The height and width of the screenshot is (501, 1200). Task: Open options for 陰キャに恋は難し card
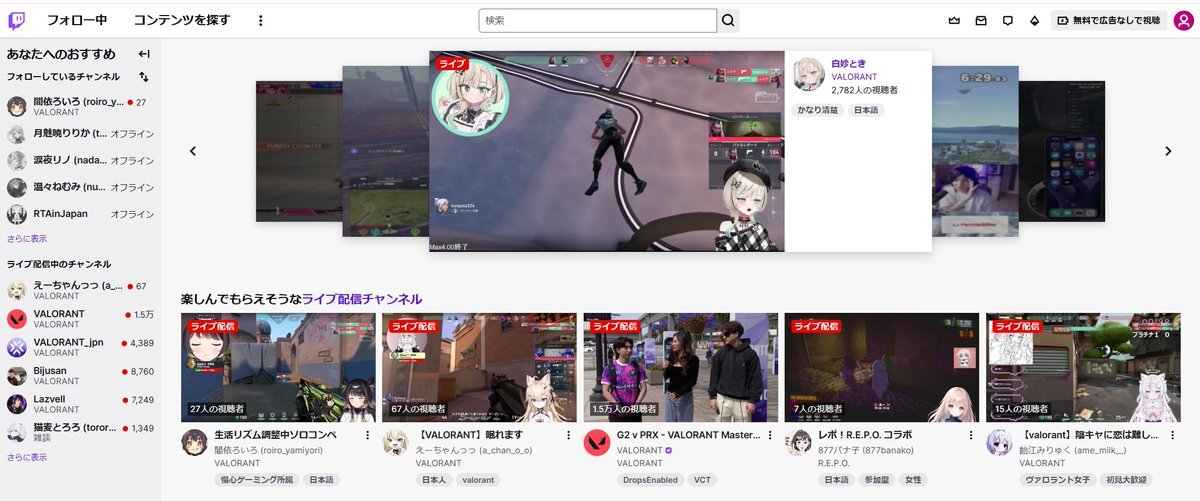point(1172,436)
